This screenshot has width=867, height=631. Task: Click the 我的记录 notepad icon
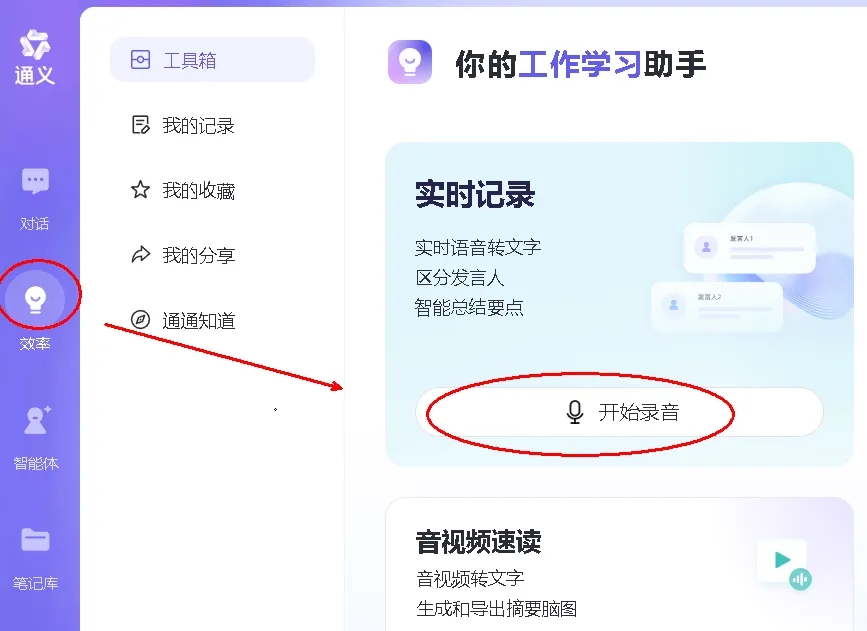click(140, 125)
